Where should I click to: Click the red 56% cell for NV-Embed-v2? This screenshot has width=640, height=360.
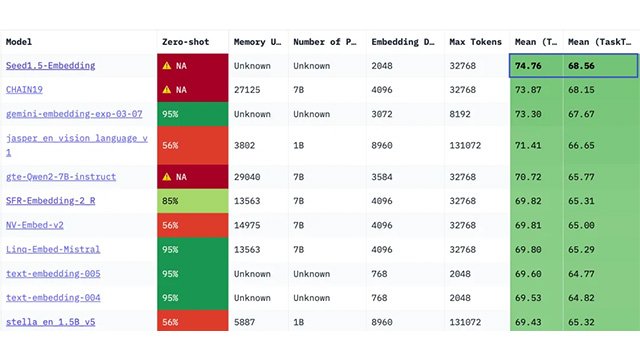click(x=193, y=225)
